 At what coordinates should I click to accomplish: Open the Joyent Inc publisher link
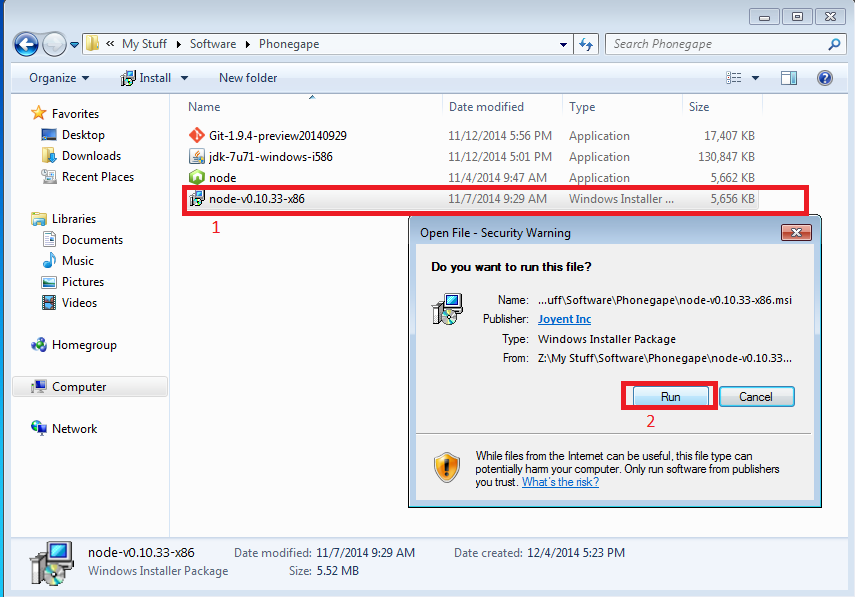click(x=564, y=319)
